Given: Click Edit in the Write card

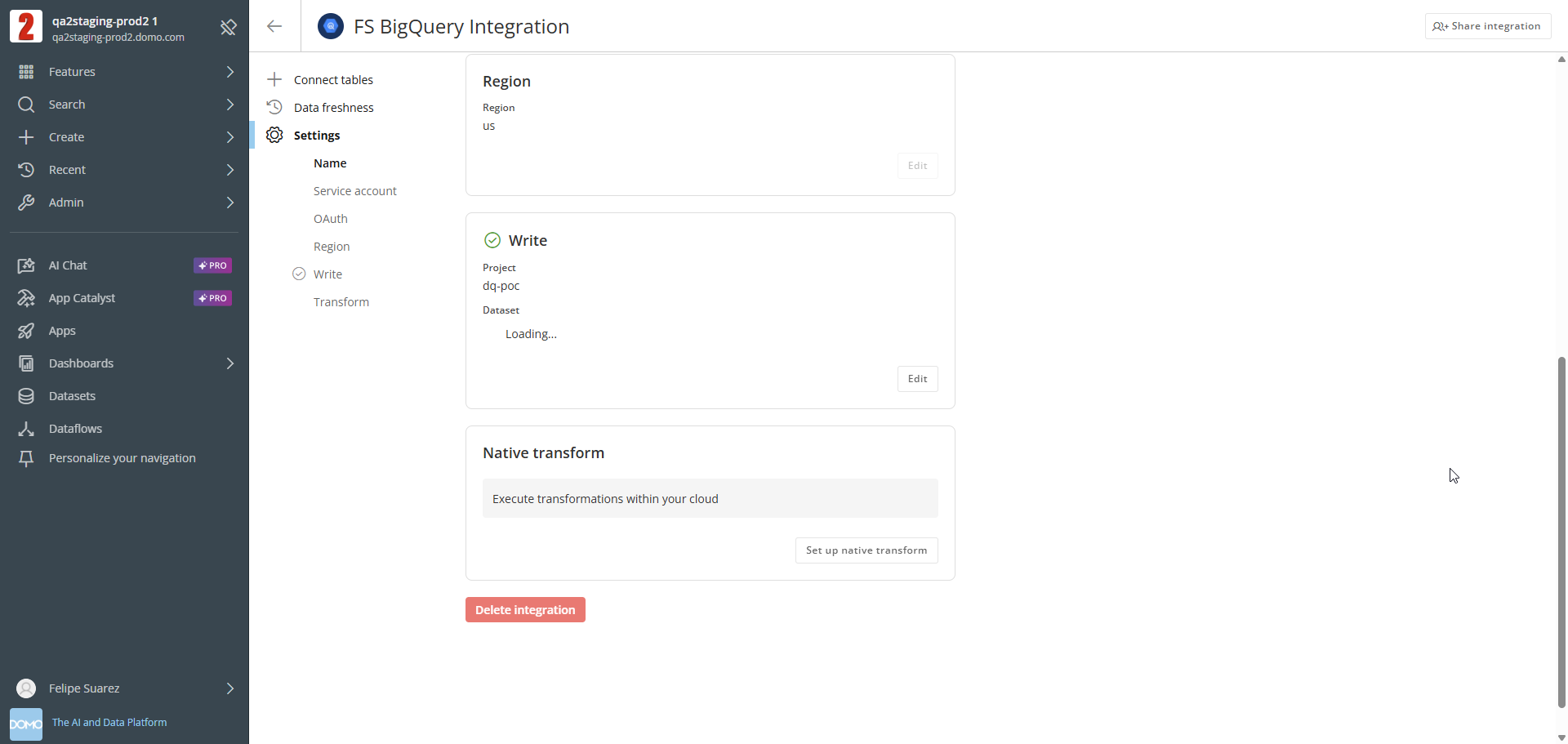Looking at the screenshot, I should click(x=918, y=379).
